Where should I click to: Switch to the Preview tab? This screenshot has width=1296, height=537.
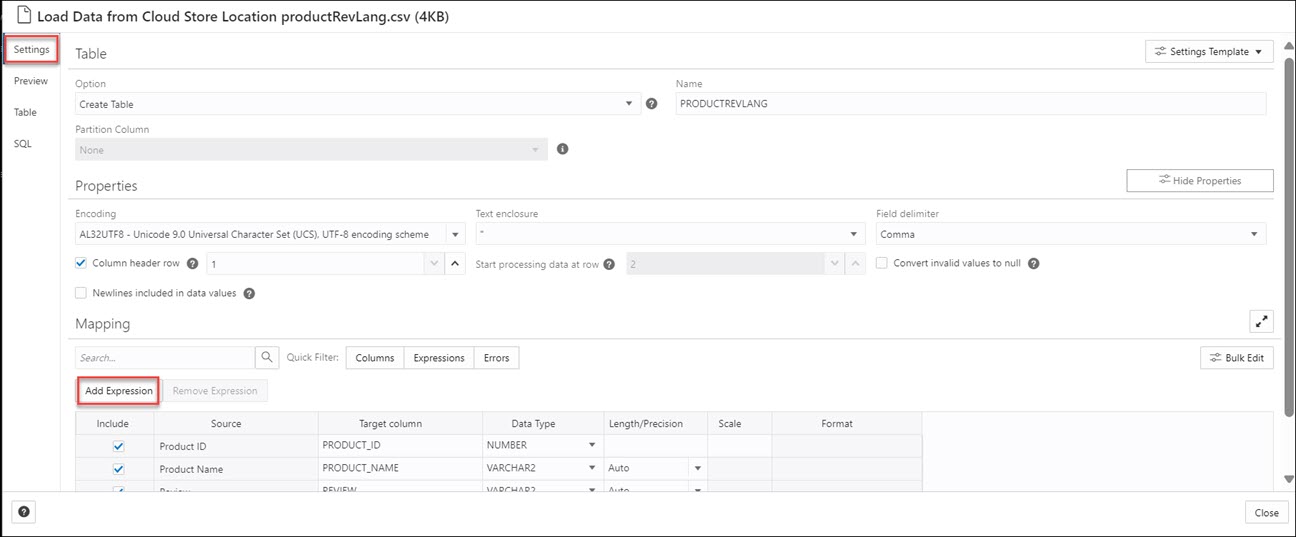(x=31, y=81)
